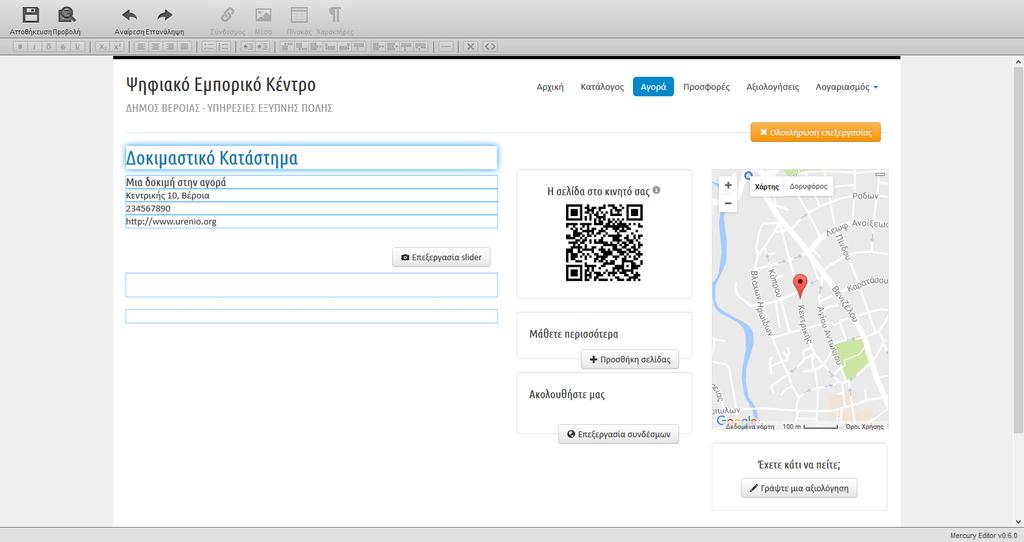Click the Ακολουθήστε μας heading
The height and width of the screenshot is (542, 1024).
(x=567, y=394)
